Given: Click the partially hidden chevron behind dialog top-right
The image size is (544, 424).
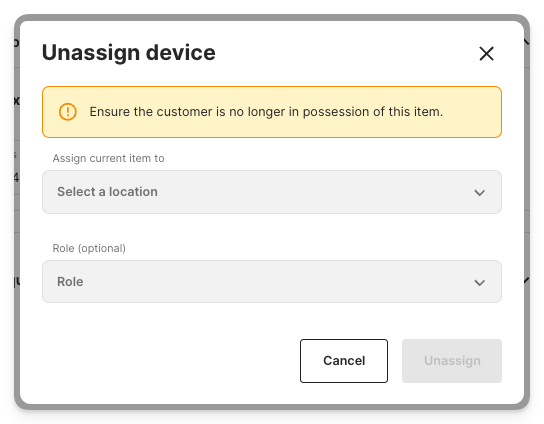Looking at the screenshot, I should [527, 42].
